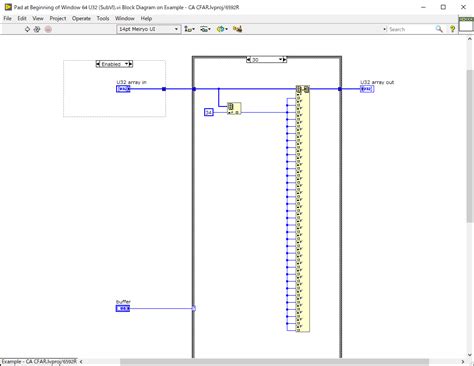Click the Array Size function node
This screenshot has width=474, height=366.
pyautogui.click(x=234, y=109)
